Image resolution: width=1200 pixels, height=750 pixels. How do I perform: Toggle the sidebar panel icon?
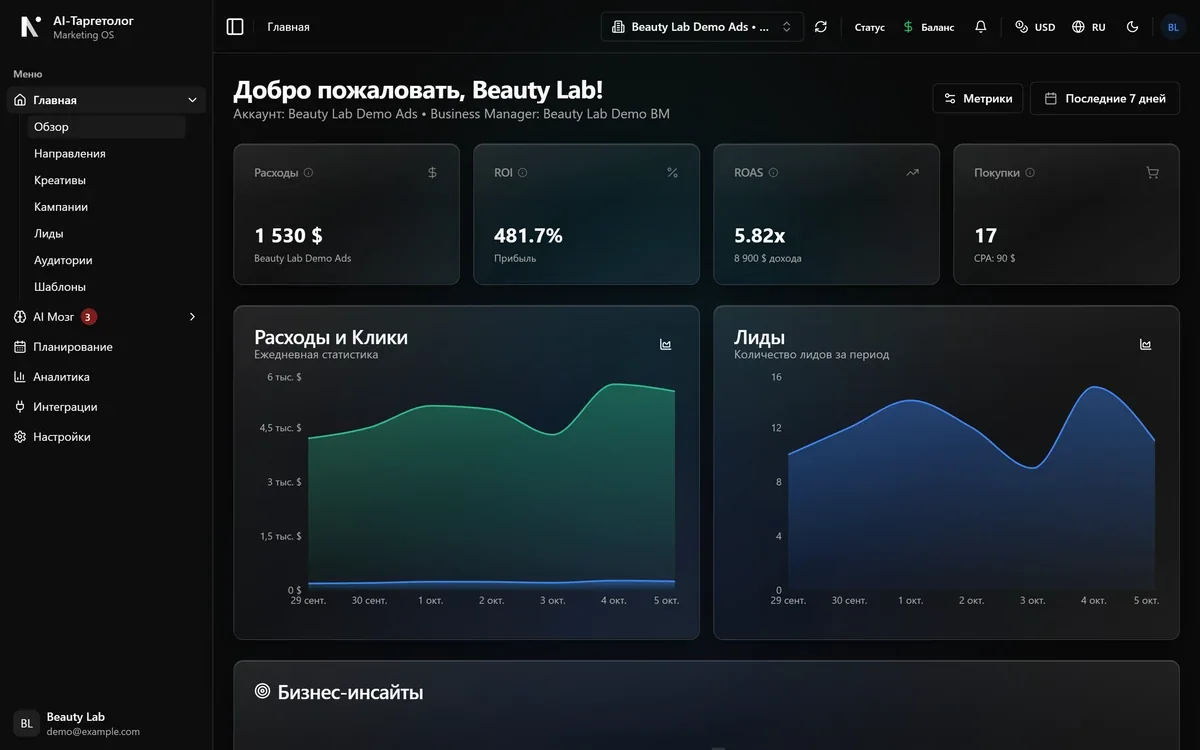click(x=235, y=27)
